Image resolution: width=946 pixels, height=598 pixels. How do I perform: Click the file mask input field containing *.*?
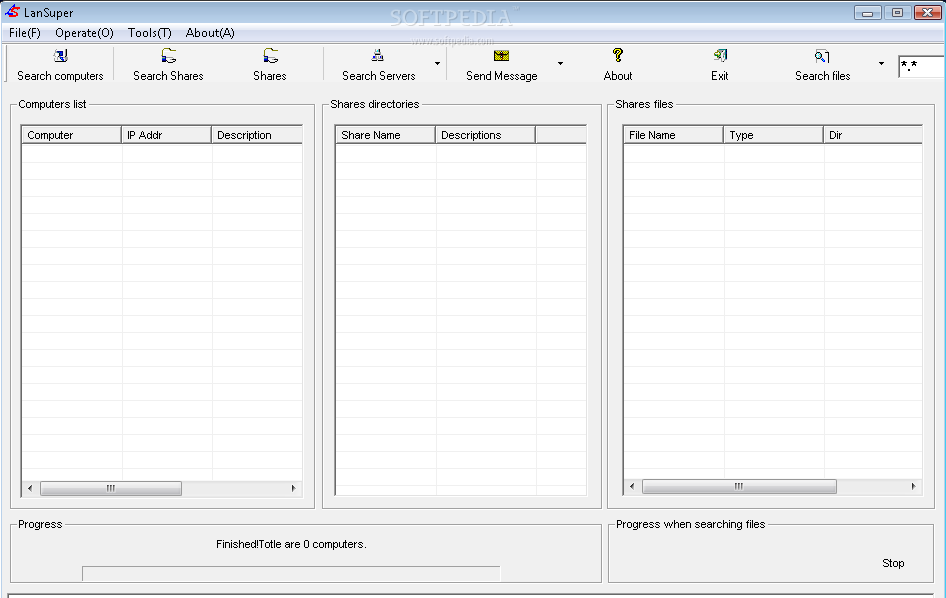[x=921, y=66]
